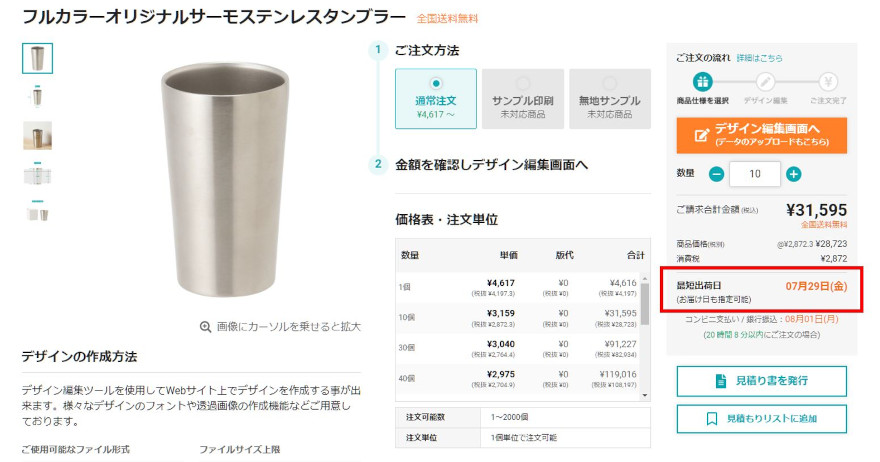Click the minus icon to decrease quantity

pyautogui.click(x=716, y=174)
